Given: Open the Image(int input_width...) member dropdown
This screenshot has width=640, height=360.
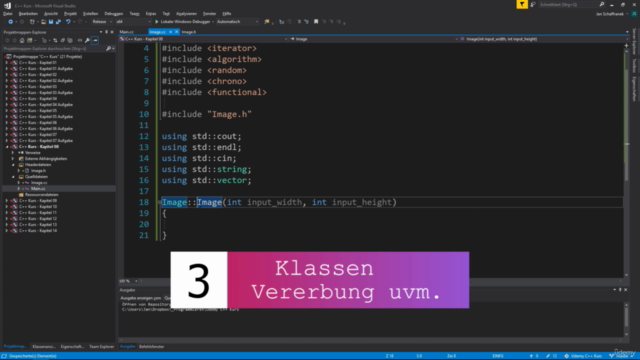Looking at the screenshot, I should (x=543, y=39).
